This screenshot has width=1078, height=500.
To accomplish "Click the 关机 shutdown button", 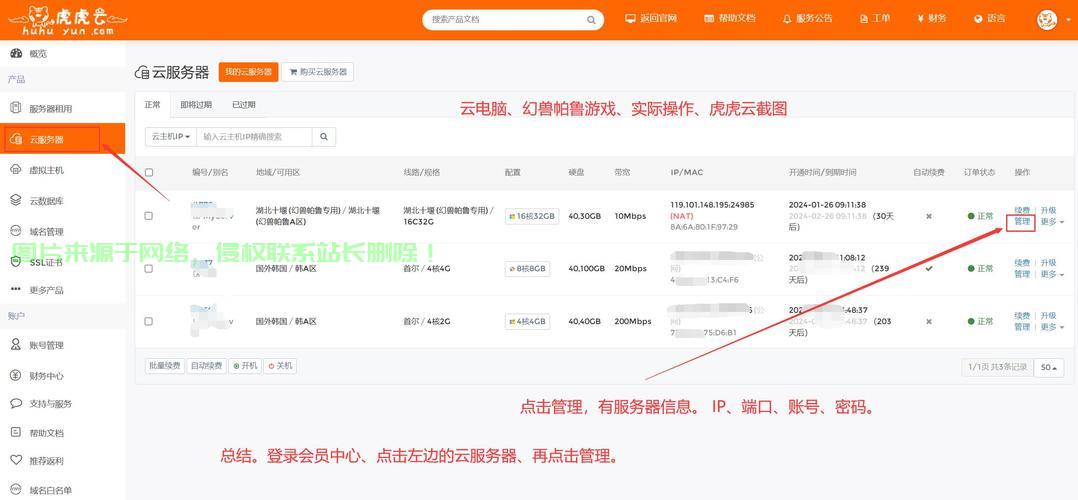I will click(x=280, y=366).
